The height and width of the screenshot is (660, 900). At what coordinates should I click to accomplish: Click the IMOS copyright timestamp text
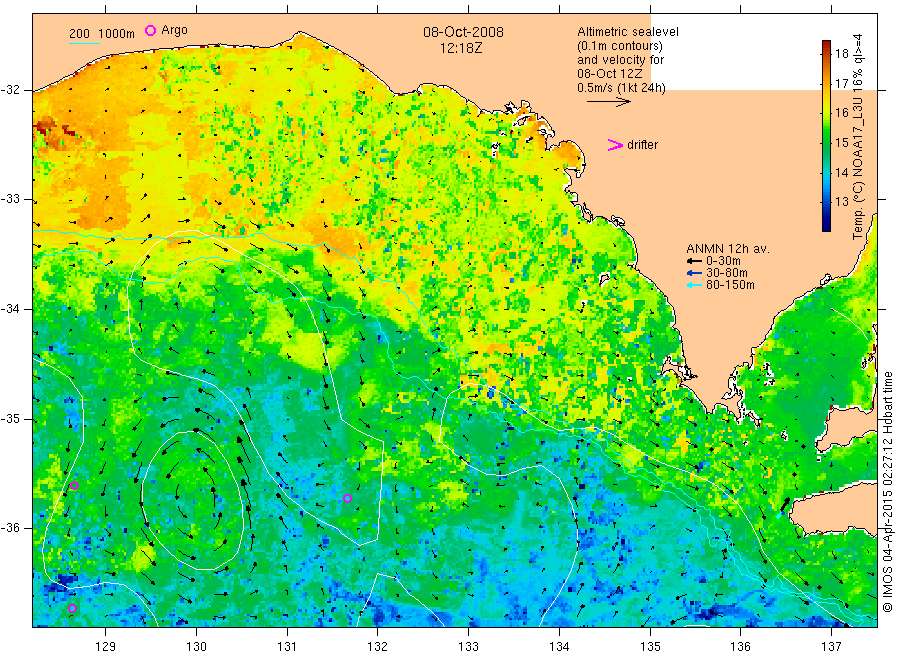[887, 492]
